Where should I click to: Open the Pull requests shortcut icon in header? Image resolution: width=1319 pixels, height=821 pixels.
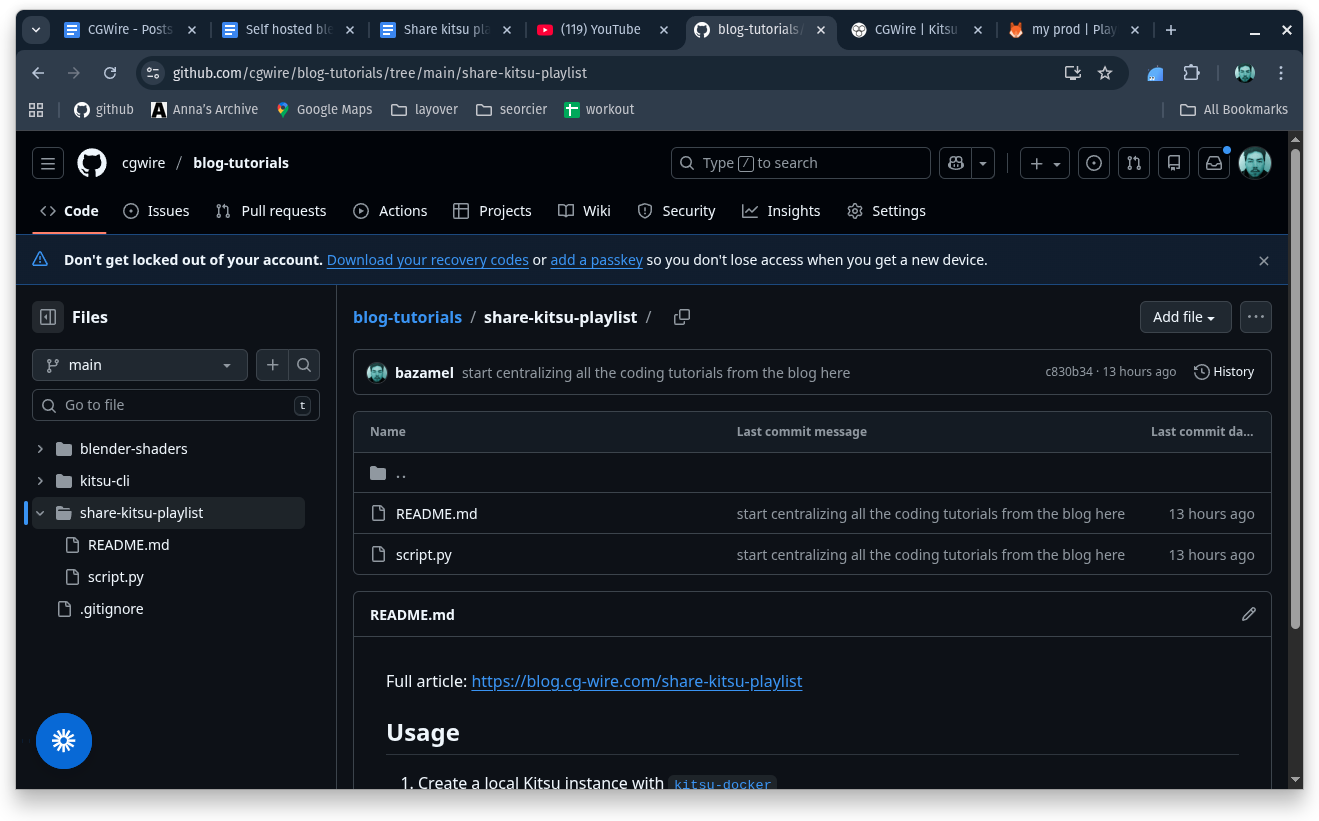1134,163
